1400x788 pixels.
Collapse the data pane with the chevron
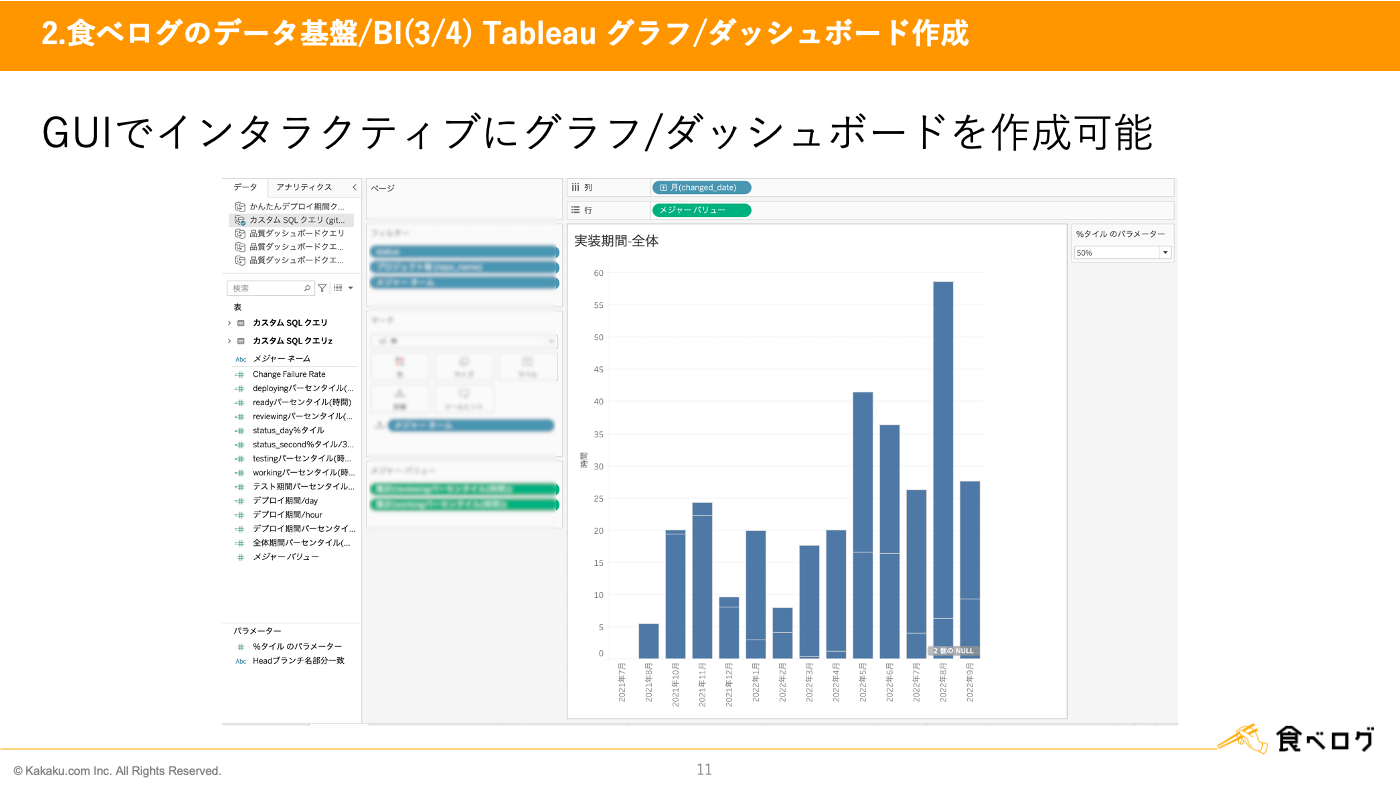(354, 187)
